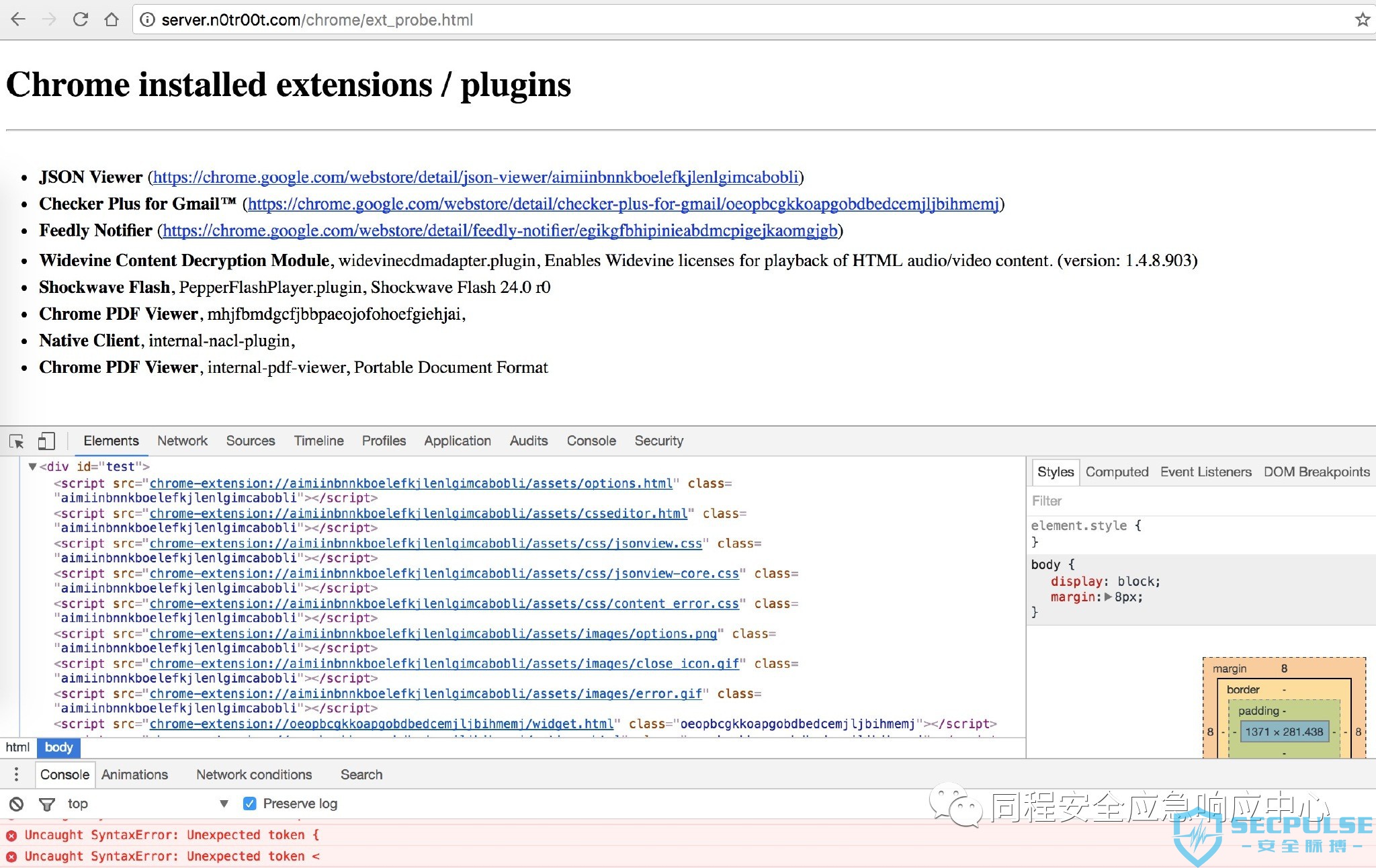The width and height of the screenshot is (1376, 868).
Task: Open the Audits tab
Action: point(529,441)
